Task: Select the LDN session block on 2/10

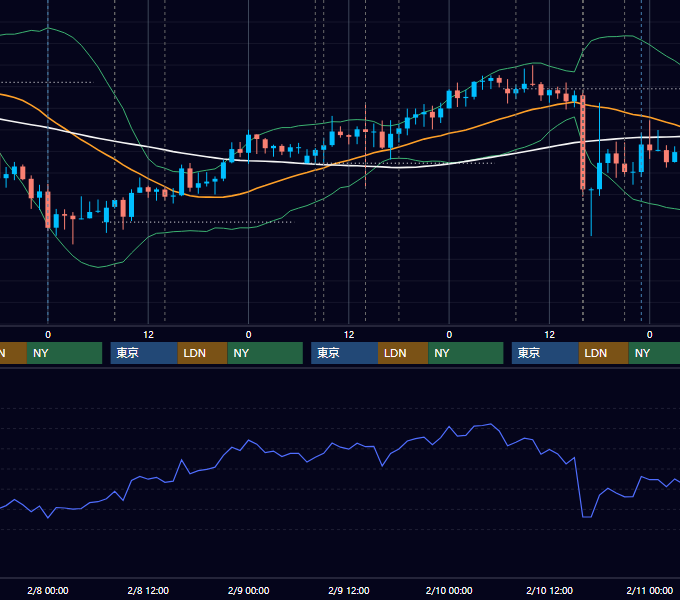Action: [x=604, y=353]
